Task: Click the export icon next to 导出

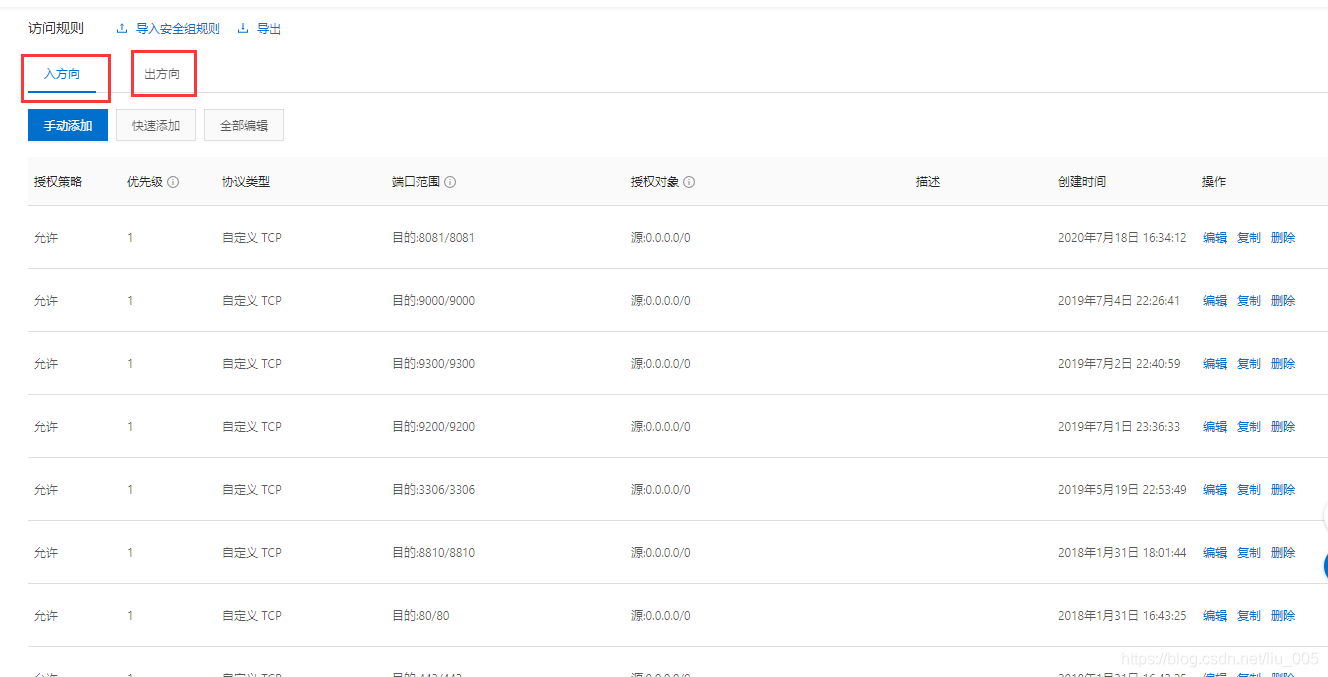Action: [243, 29]
